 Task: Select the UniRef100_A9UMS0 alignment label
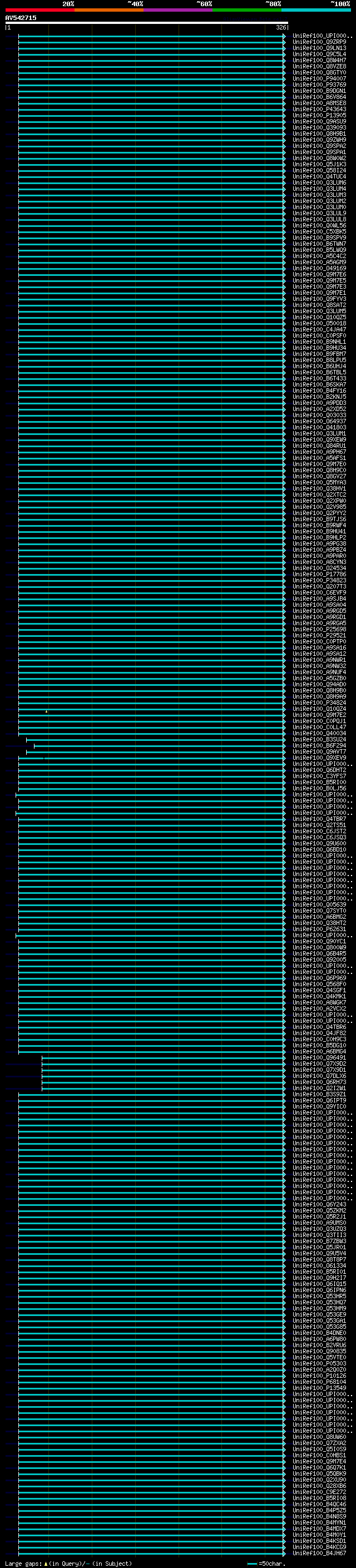(x=319, y=1223)
